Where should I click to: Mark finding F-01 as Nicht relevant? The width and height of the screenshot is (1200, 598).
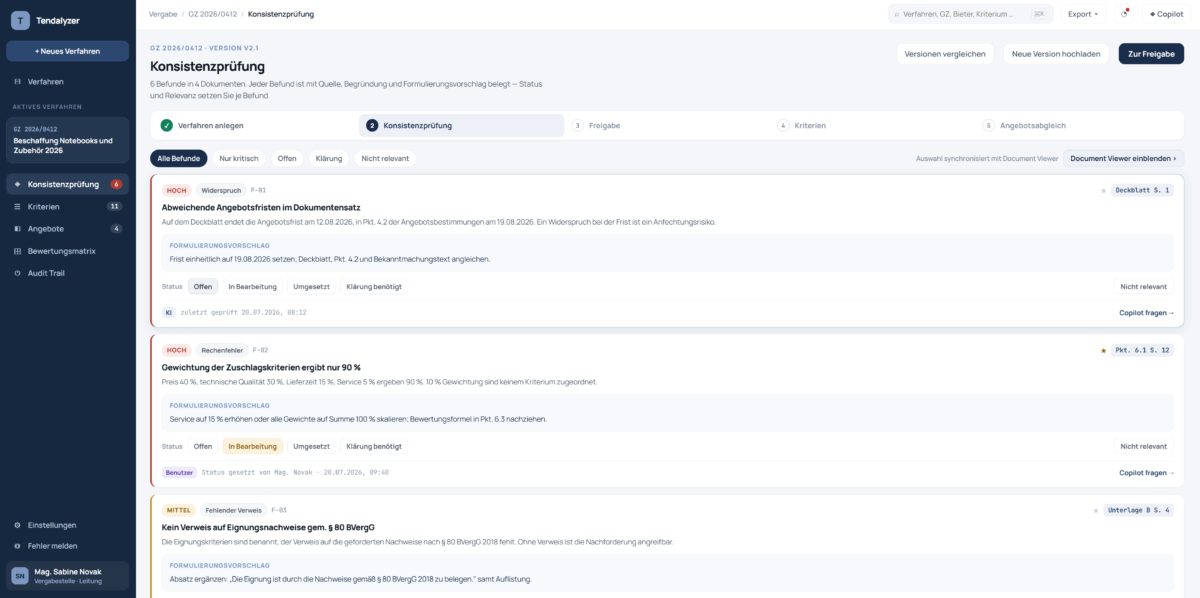coord(1143,286)
